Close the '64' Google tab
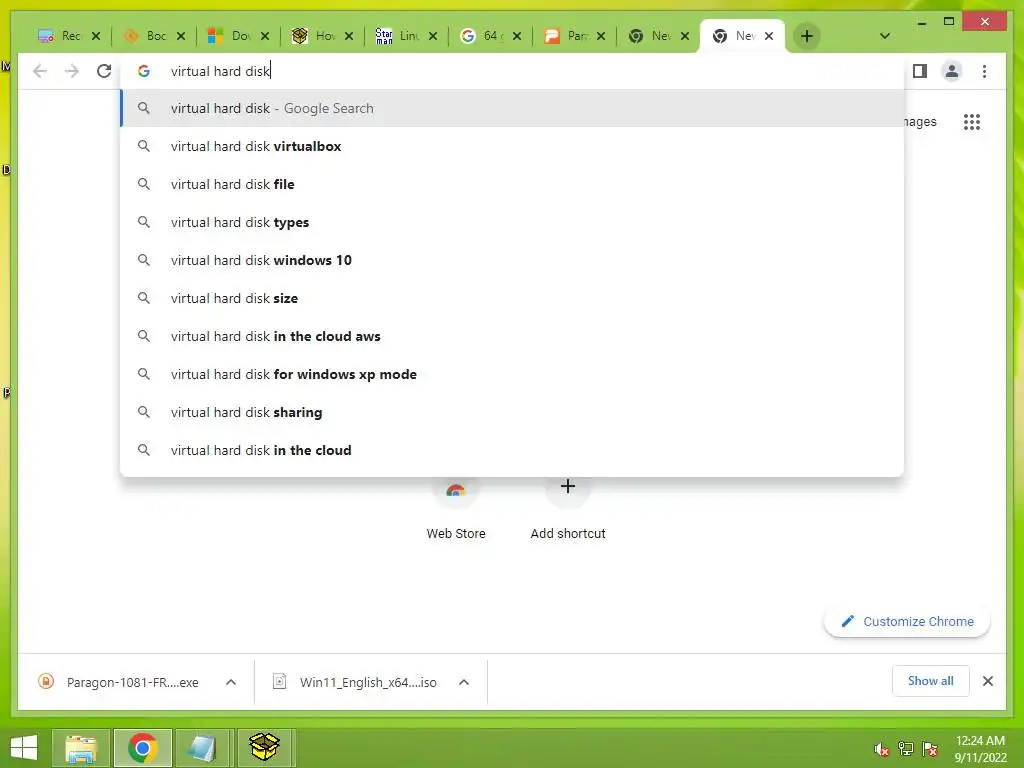 click(517, 36)
